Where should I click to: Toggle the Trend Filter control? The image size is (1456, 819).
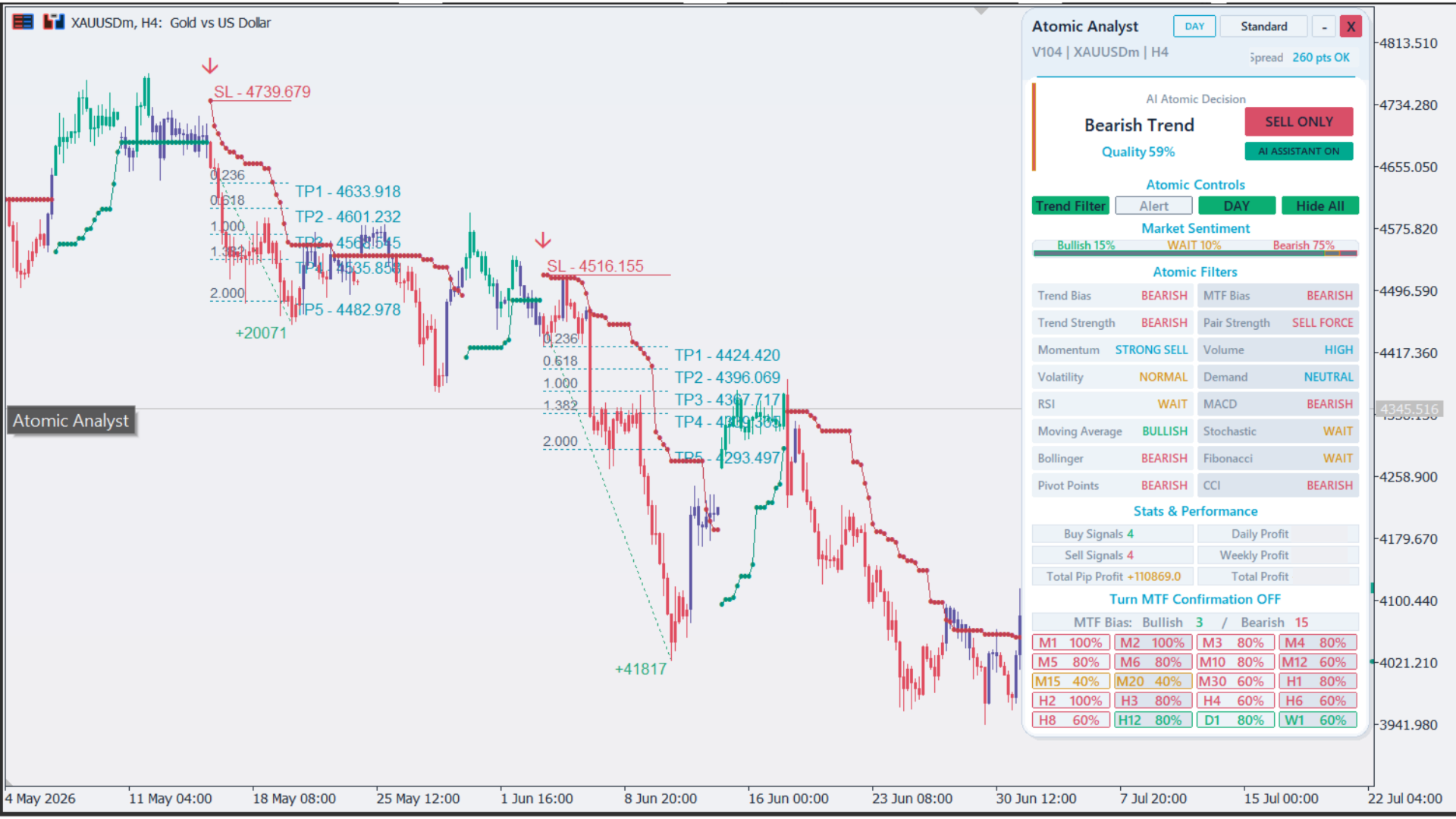coord(1071,206)
